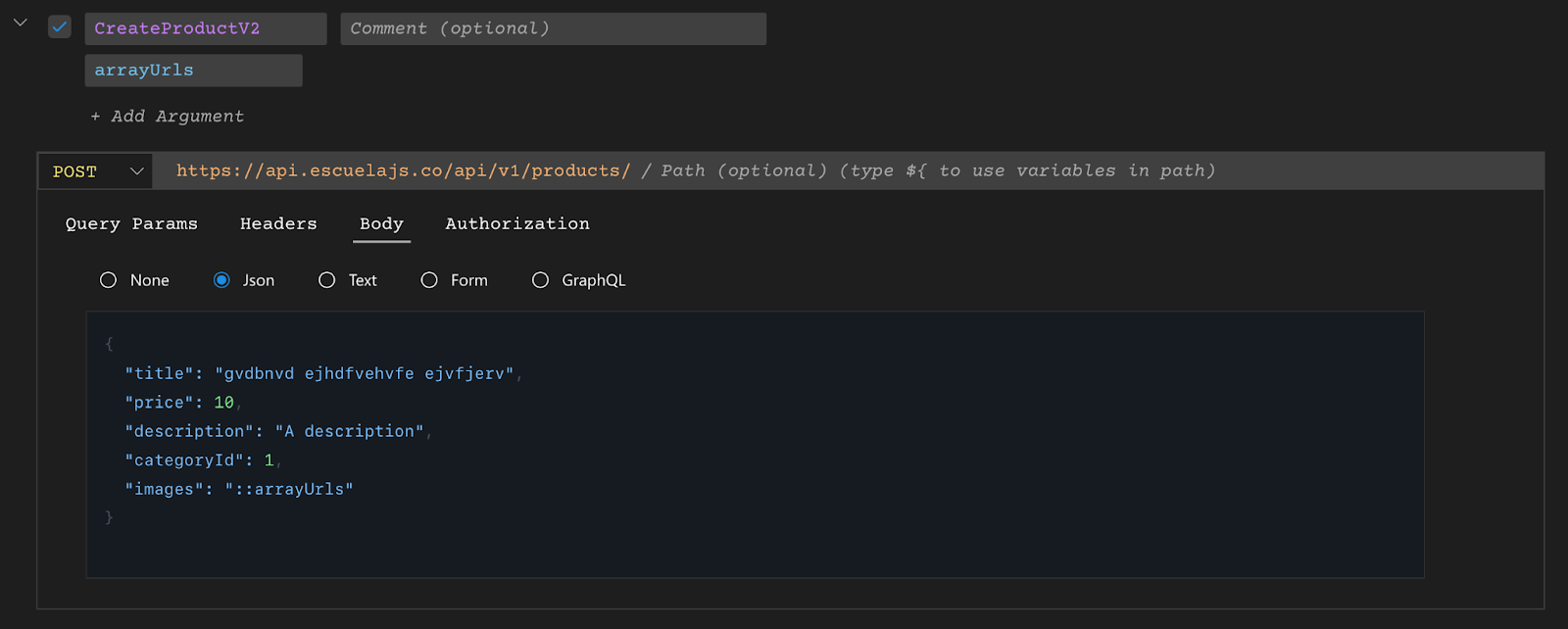Focus the Comment (optional) field
Screen dimensions: 1568x629
[x=553, y=29]
